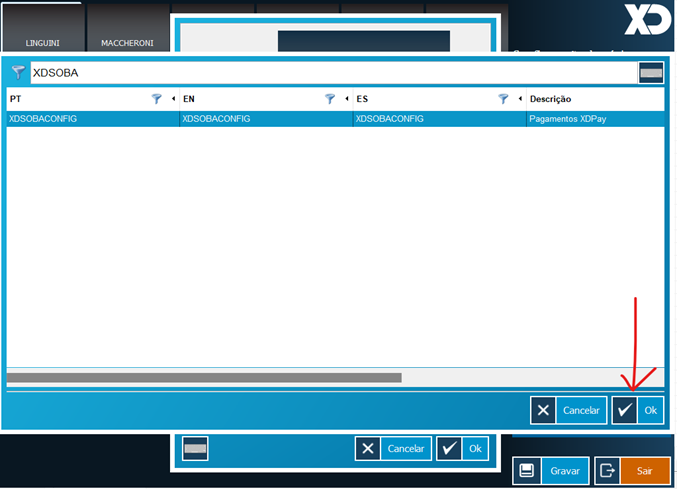Select the LINGUINI tab
Screen dimensions: 677x489
coord(45,44)
